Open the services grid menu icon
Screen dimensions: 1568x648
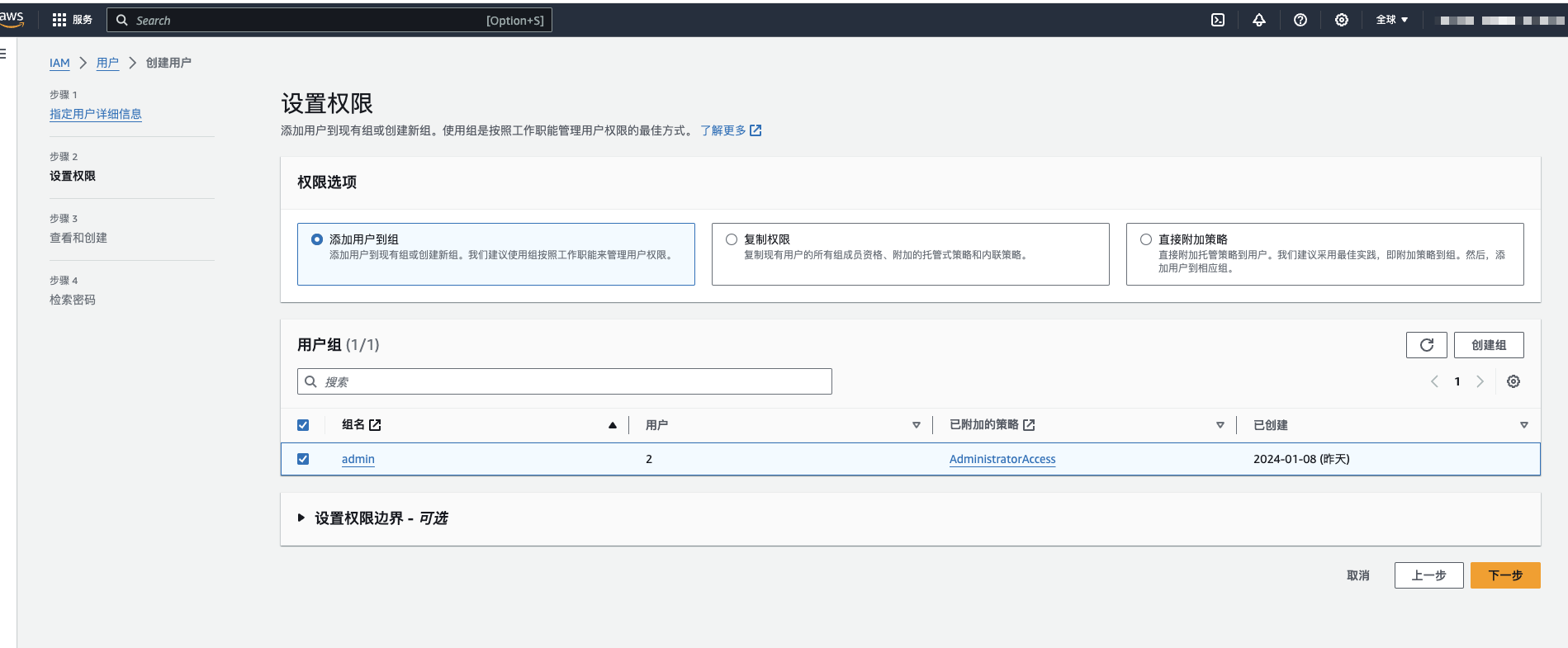[x=59, y=20]
